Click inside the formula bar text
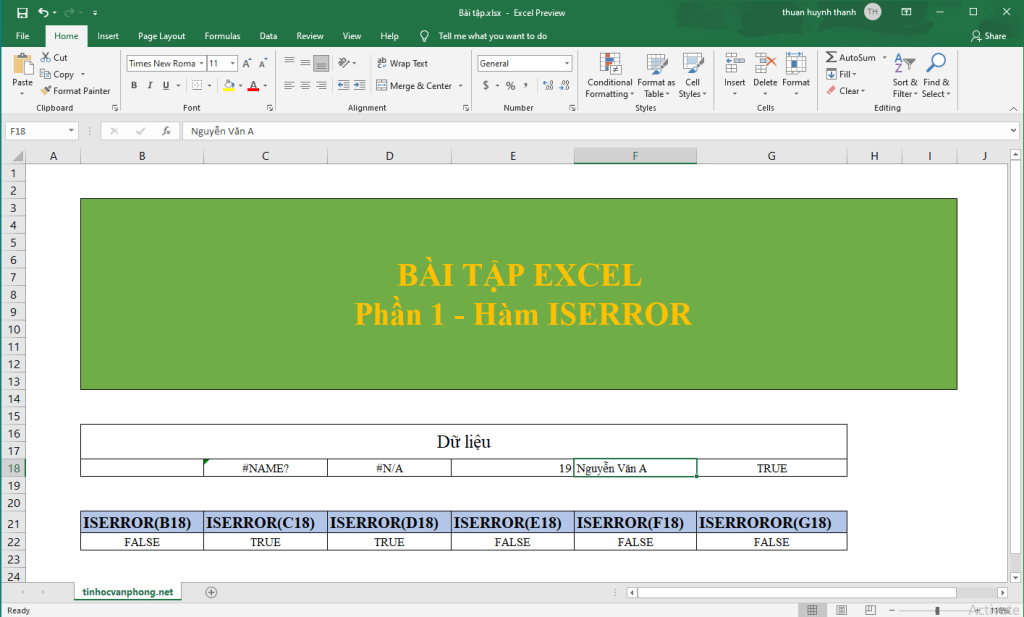Image resolution: width=1024 pixels, height=617 pixels. coord(222,131)
